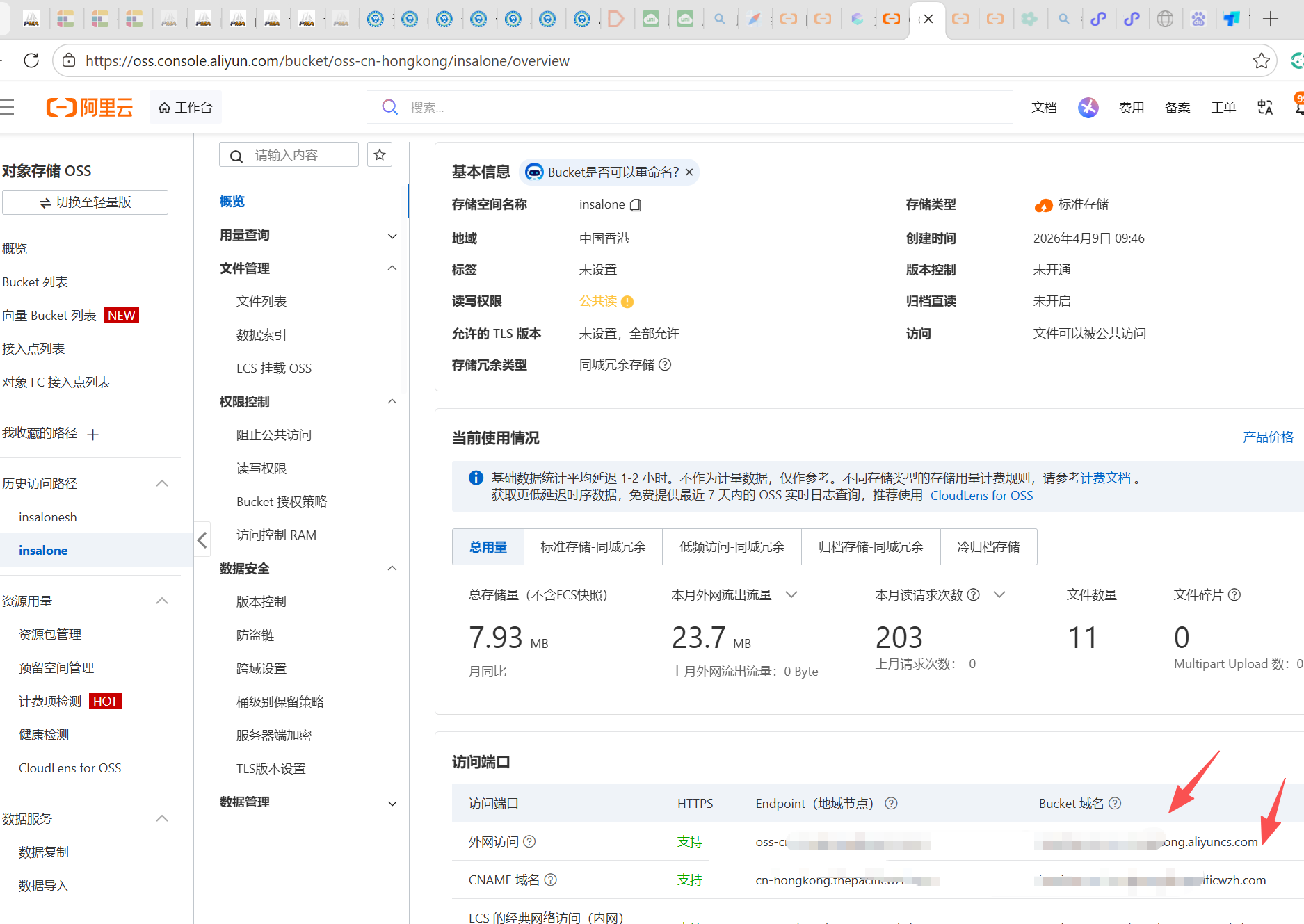This screenshot has width=1304, height=924.
Task: Dismiss the Bucket rename suggestion chip
Action: [689, 172]
